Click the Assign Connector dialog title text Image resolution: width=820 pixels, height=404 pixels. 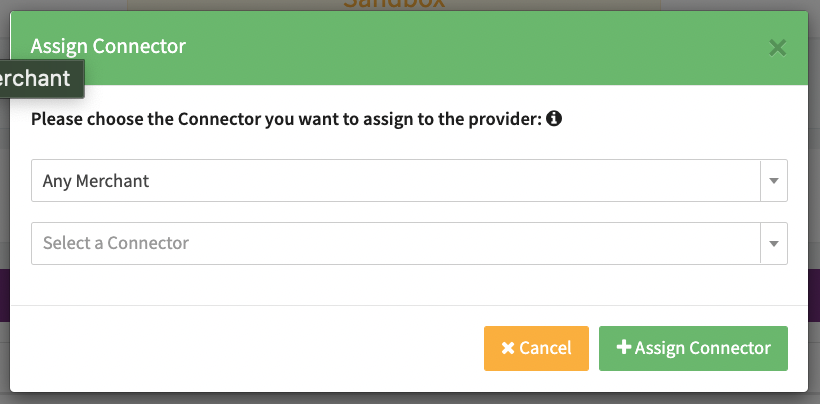pos(108,46)
